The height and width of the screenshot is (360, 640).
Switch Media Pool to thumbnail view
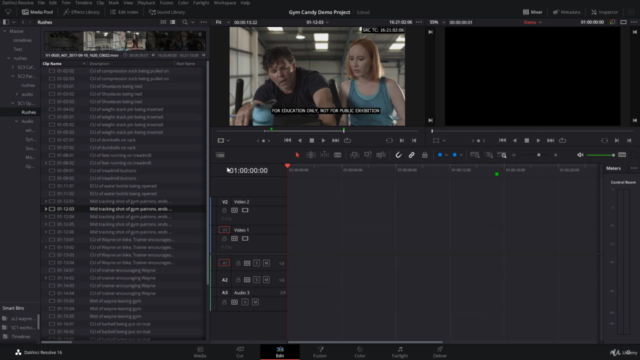[x=163, y=22]
